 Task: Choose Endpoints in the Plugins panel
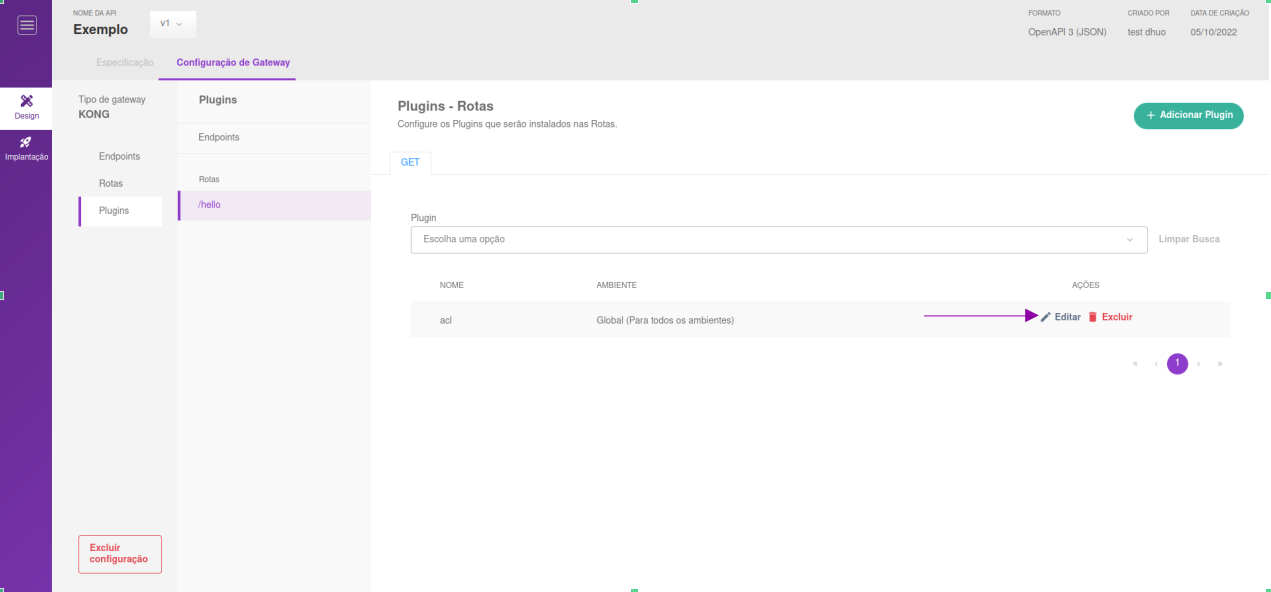219,137
